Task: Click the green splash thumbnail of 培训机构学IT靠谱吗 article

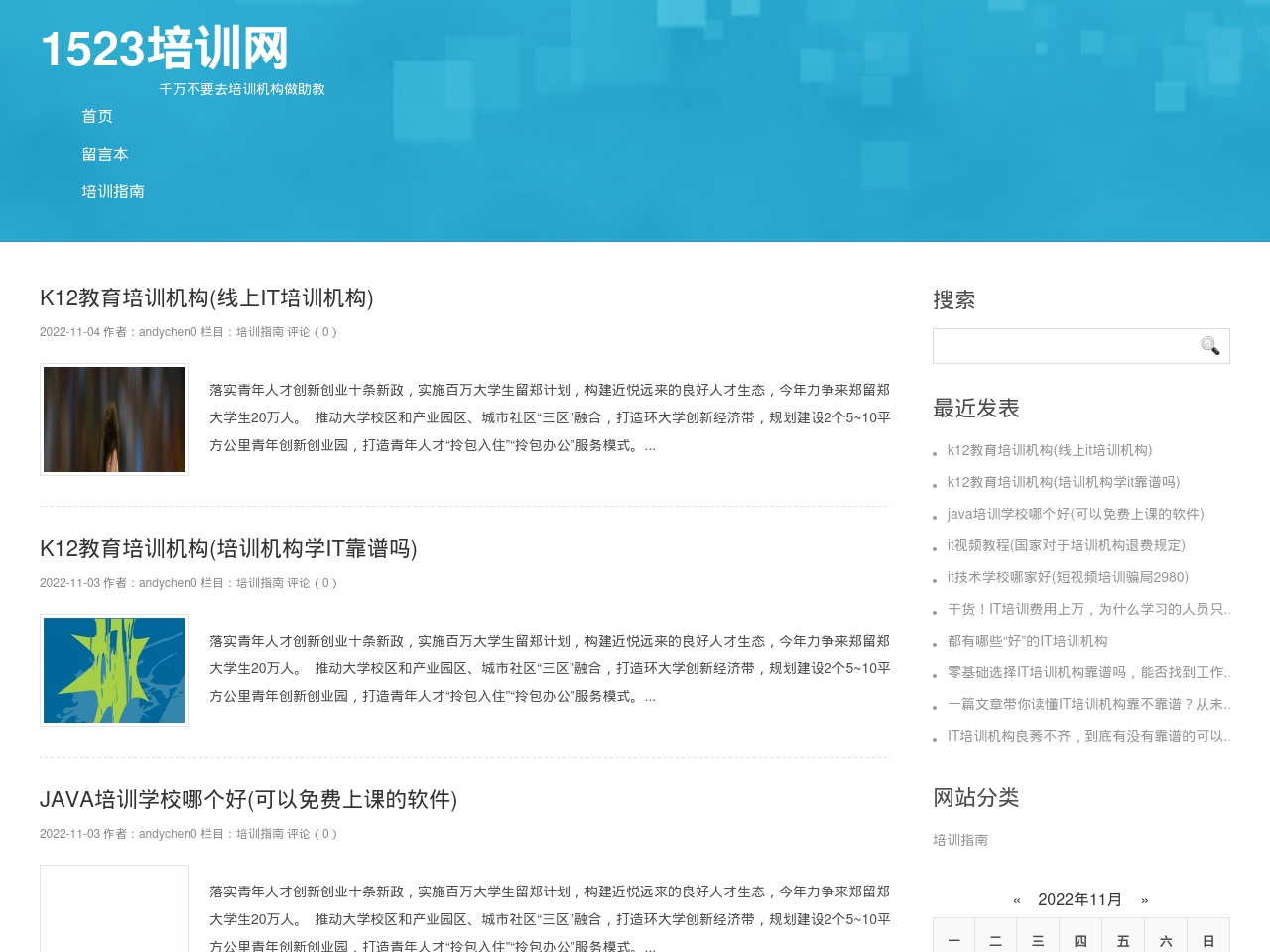Action: coord(114,670)
